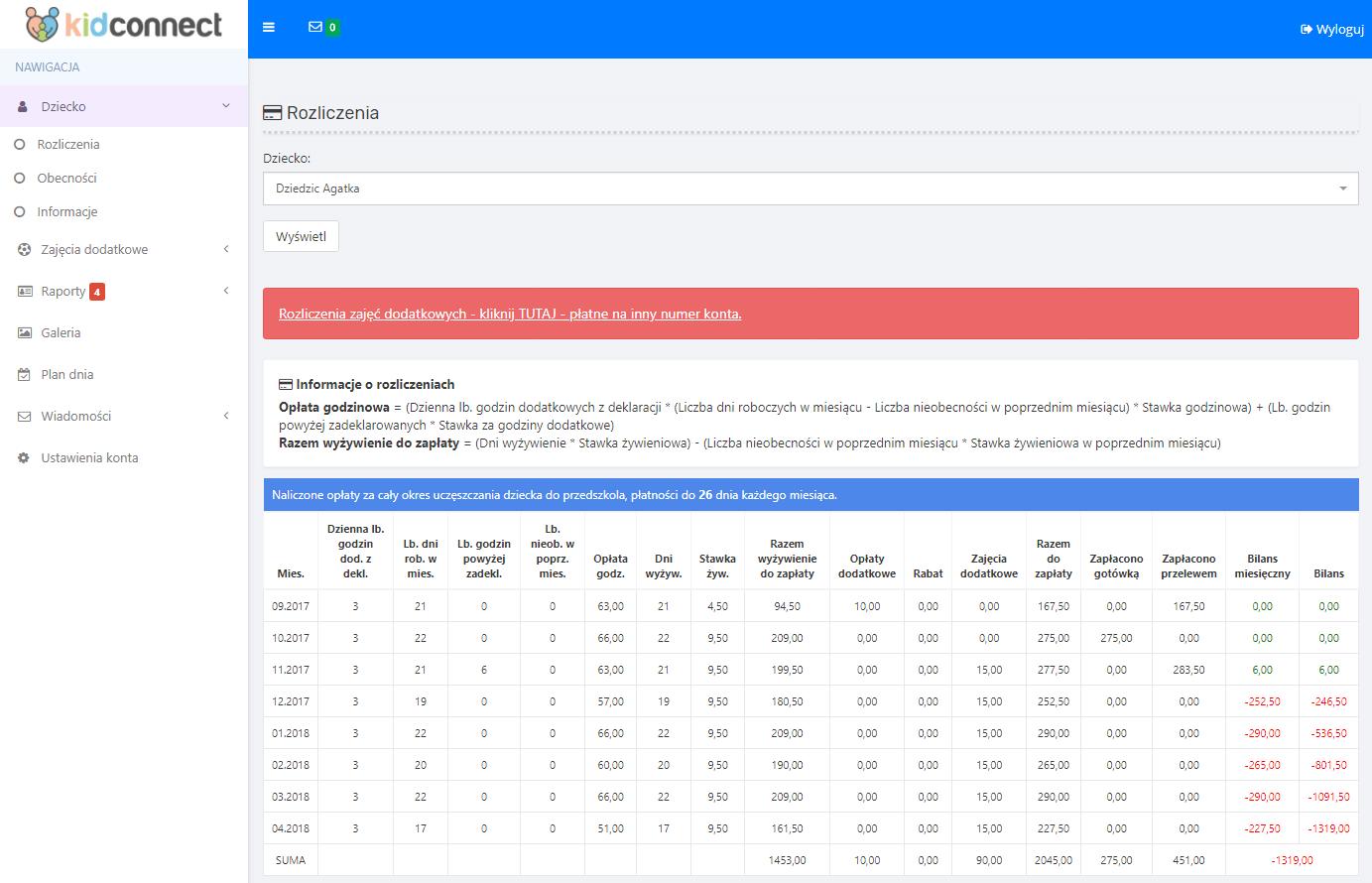1372x883 pixels.
Task: Click the 1453,00 total food cost value
Action: (x=788, y=860)
